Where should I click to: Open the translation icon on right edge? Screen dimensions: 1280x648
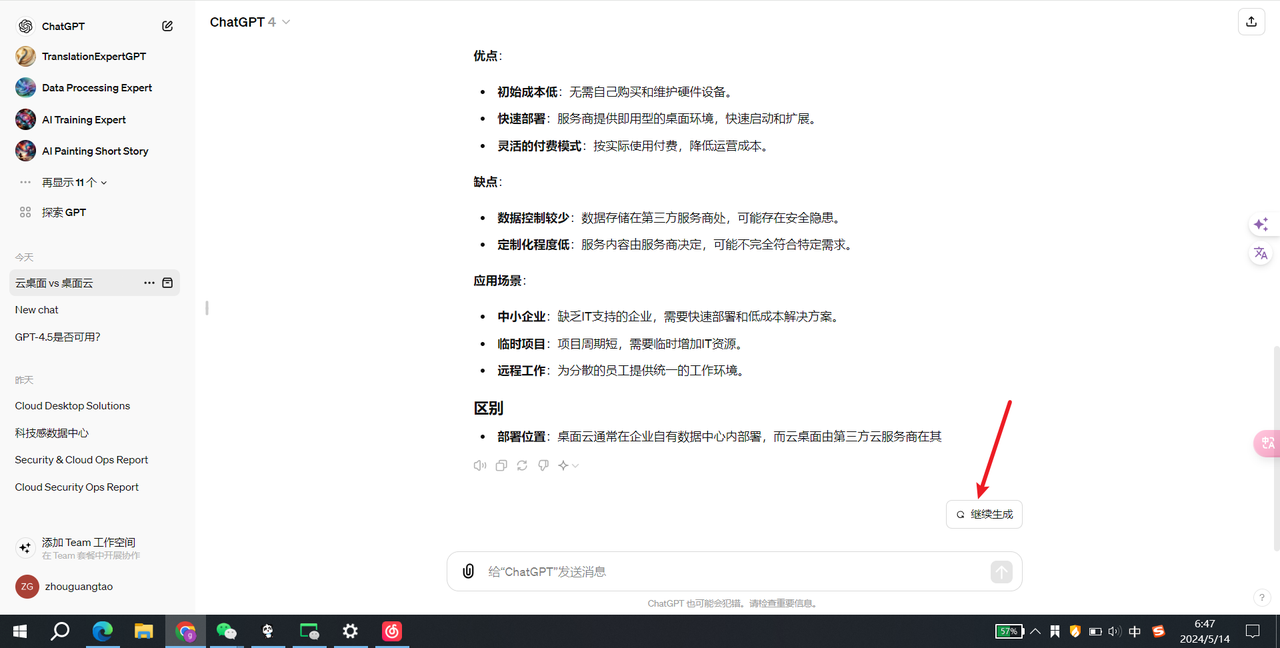1260,253
